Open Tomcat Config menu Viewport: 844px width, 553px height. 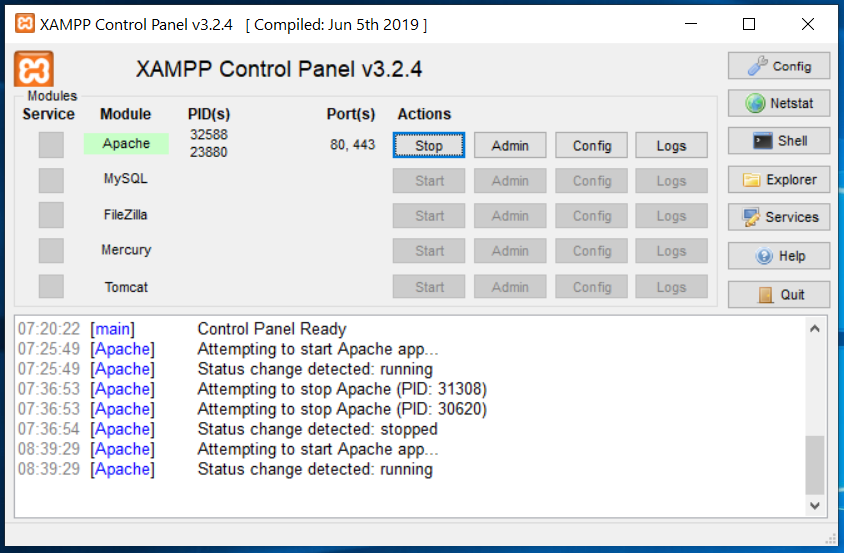pyautogui.click(x=591, y=287)
